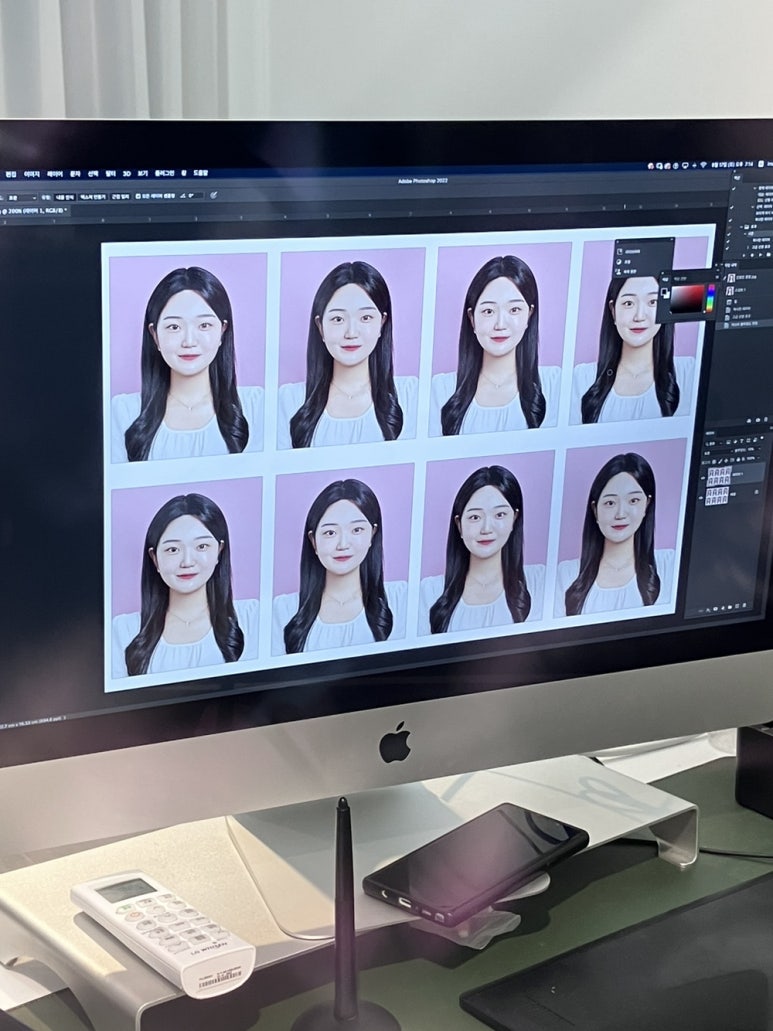Pick a color in the red color field
The image size is (773, 1031).
686,297
